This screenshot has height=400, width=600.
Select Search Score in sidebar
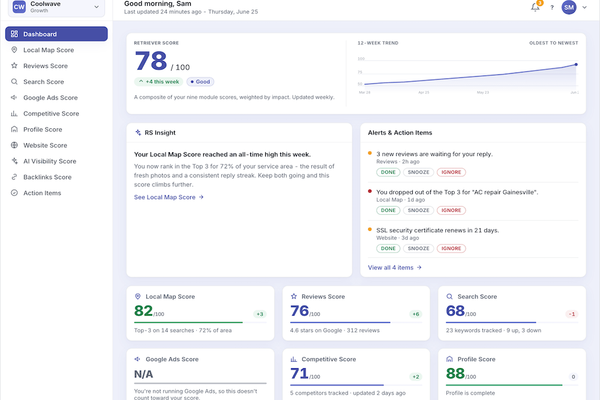pyautogui.click(x=56, y=82)
